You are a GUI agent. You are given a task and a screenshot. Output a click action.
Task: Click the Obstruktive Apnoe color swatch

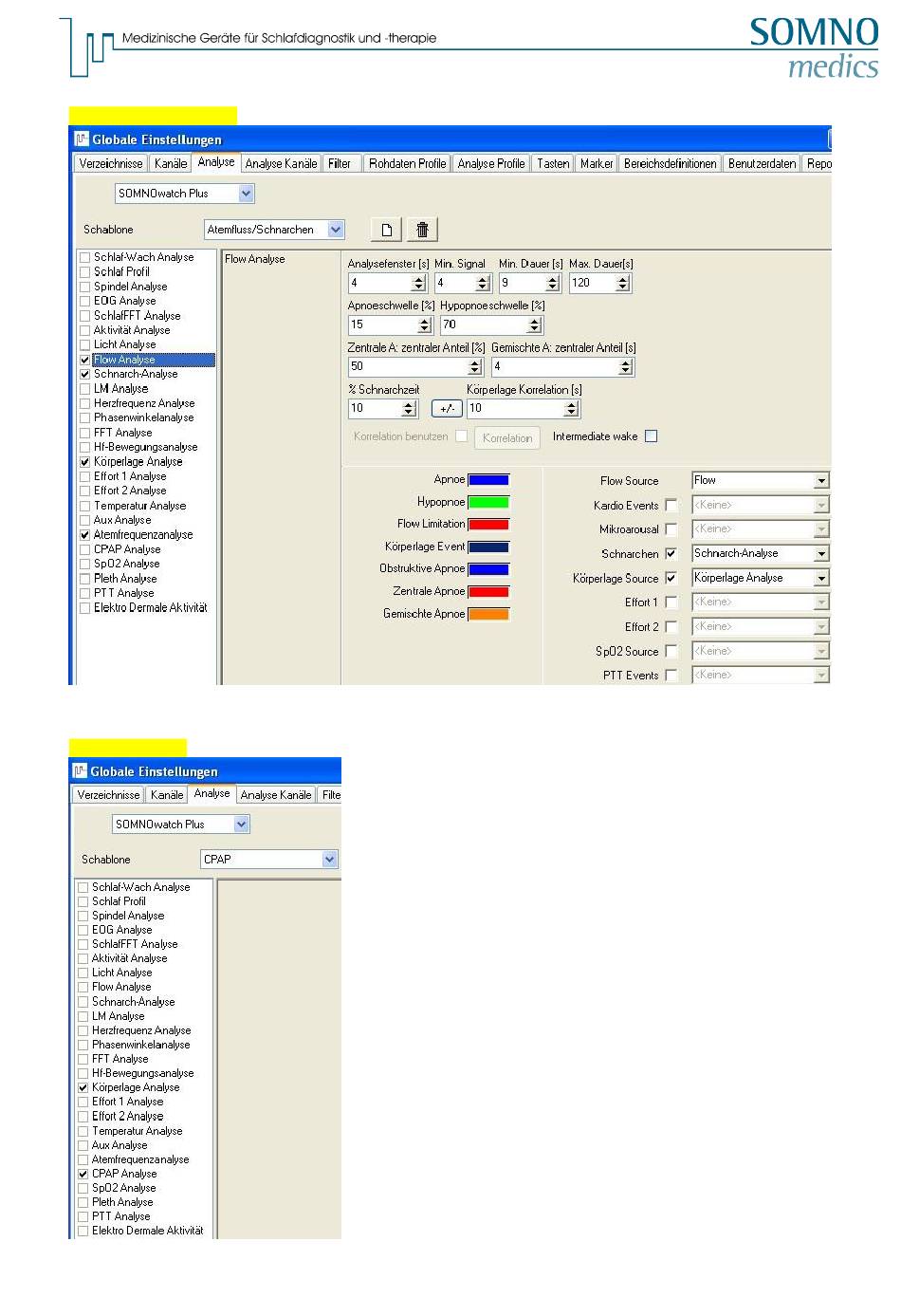tap(488, 569)
